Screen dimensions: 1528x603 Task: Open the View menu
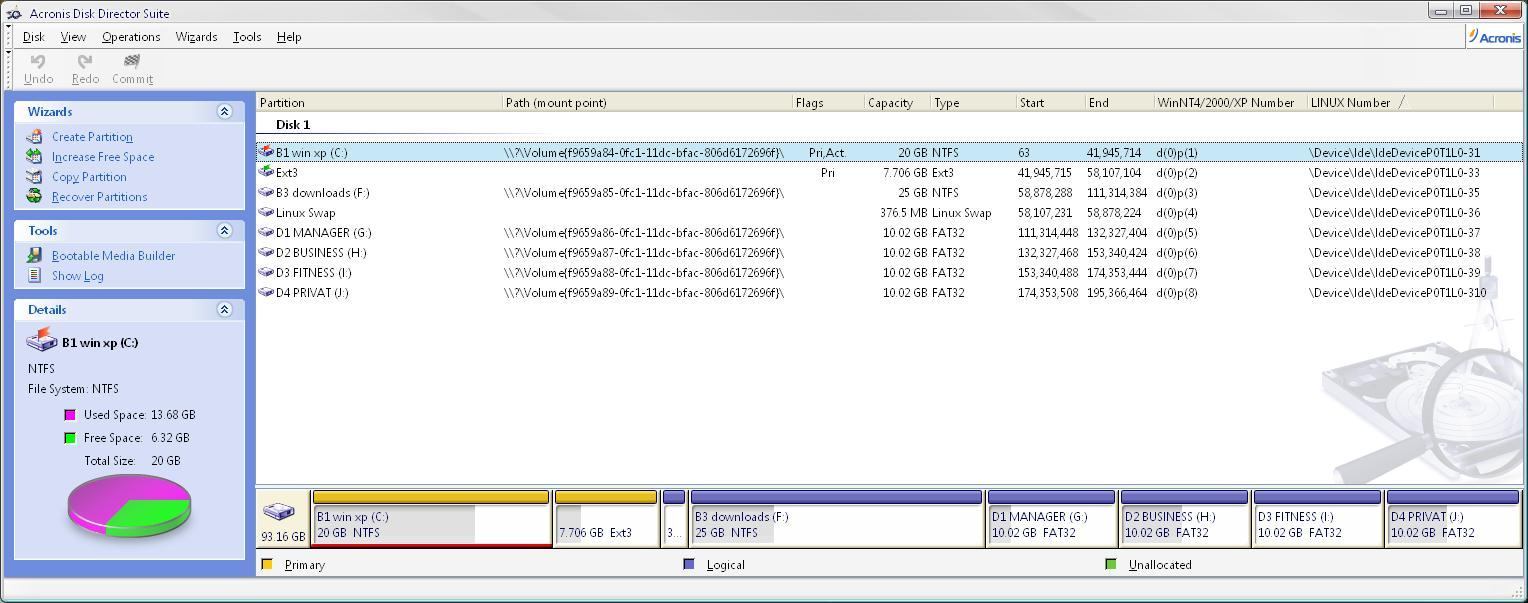[73, 37]
